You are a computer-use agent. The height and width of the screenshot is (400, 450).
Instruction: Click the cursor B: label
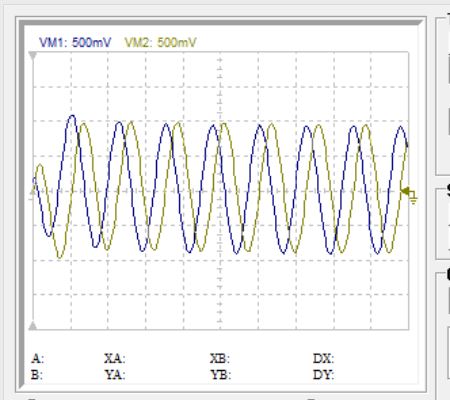click(x=37, y=375)
